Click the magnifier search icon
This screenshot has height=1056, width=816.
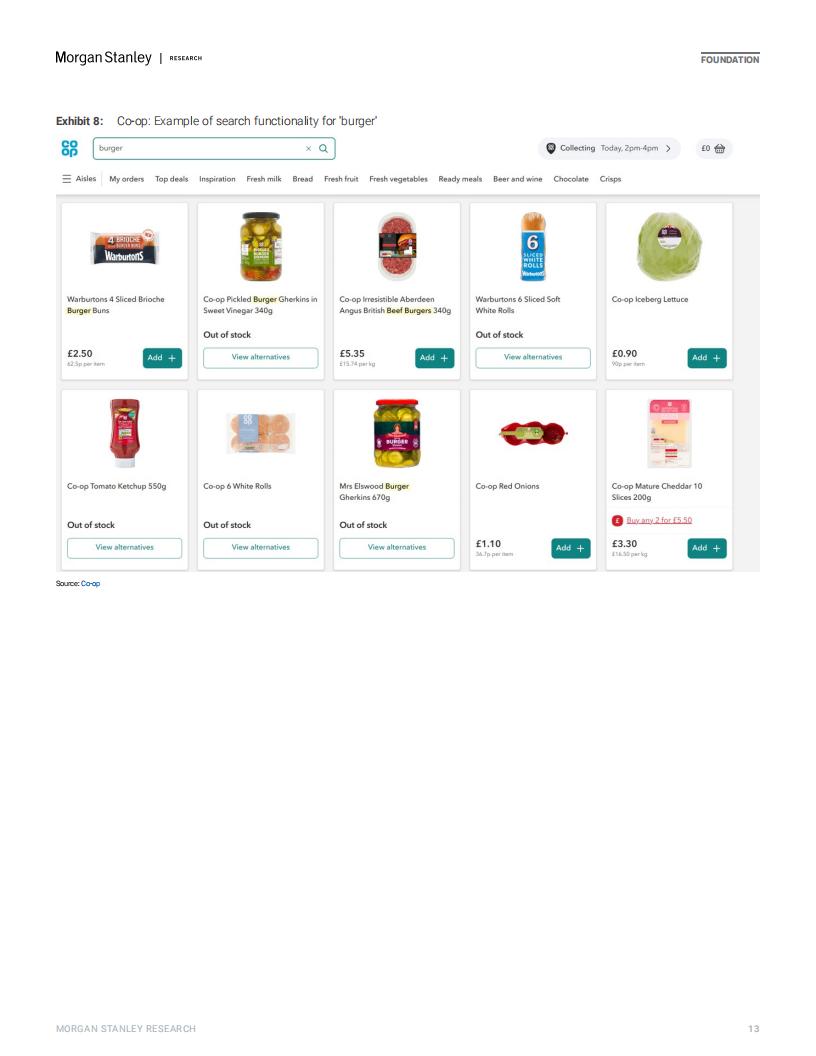324,149
